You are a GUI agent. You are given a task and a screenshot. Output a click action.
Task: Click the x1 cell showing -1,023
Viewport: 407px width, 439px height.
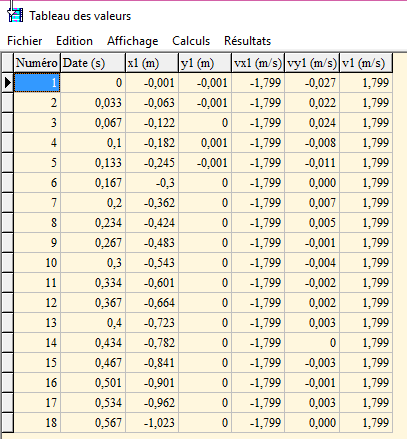point(152,423)
